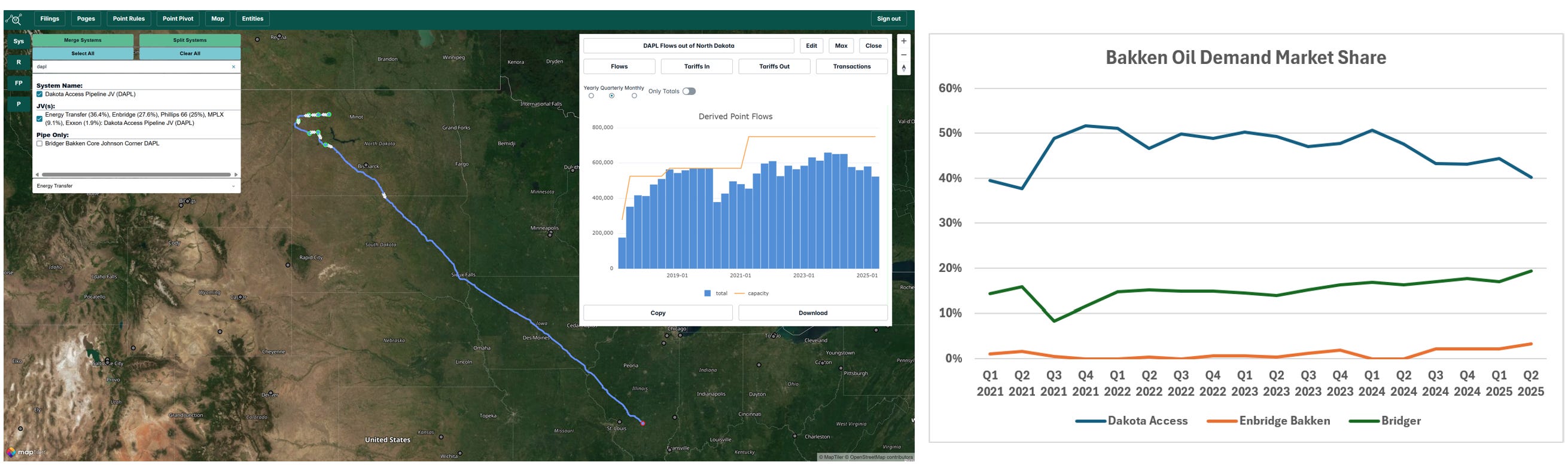Click the 800,000 axis label on flows chart

click(602, 128)
